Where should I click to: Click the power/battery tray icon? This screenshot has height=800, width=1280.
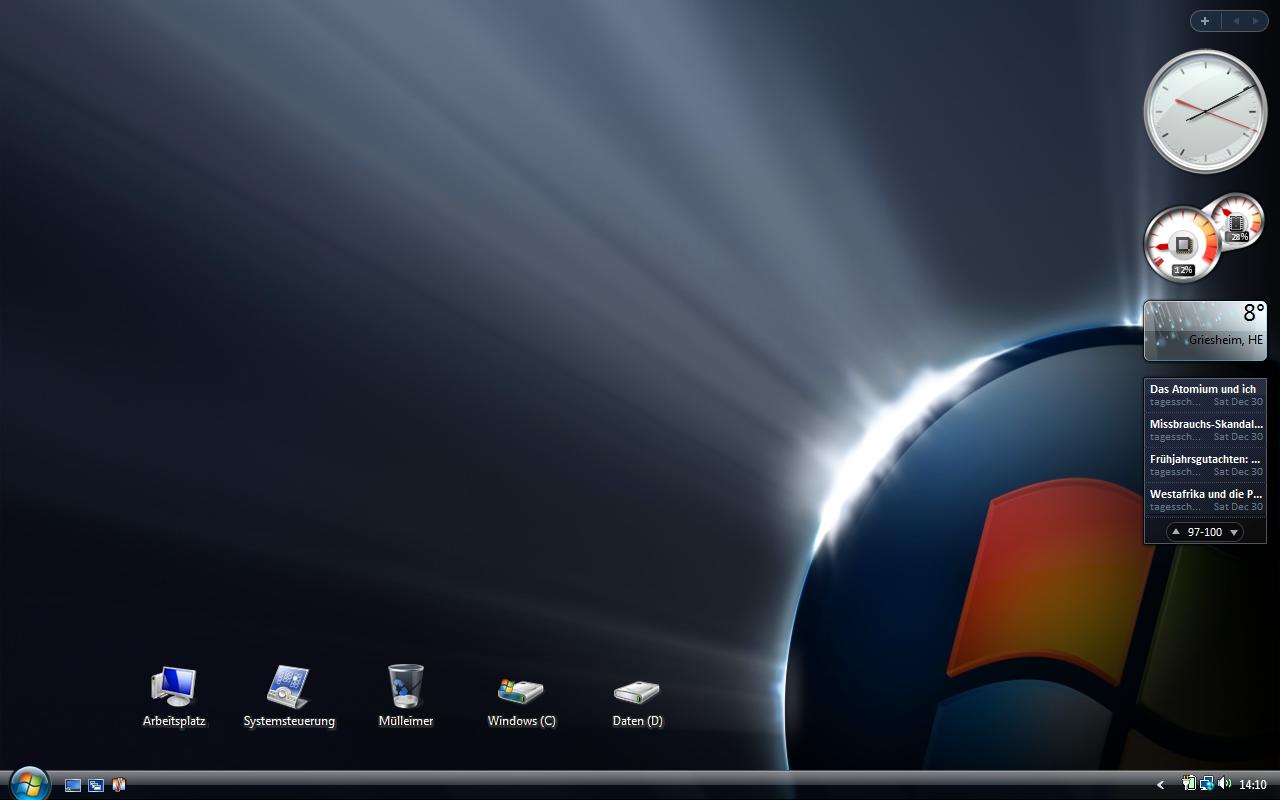(x=1190, y=784)
